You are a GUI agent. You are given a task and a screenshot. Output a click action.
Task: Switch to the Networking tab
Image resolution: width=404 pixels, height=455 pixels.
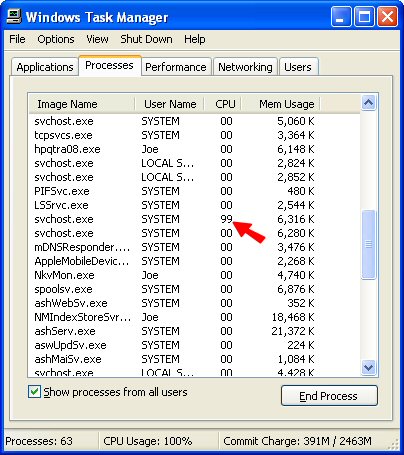245,67
